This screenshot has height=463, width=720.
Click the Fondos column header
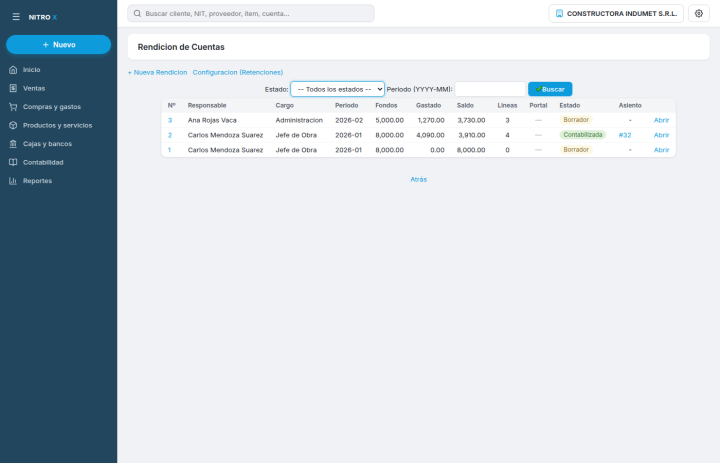coord(386,105)
